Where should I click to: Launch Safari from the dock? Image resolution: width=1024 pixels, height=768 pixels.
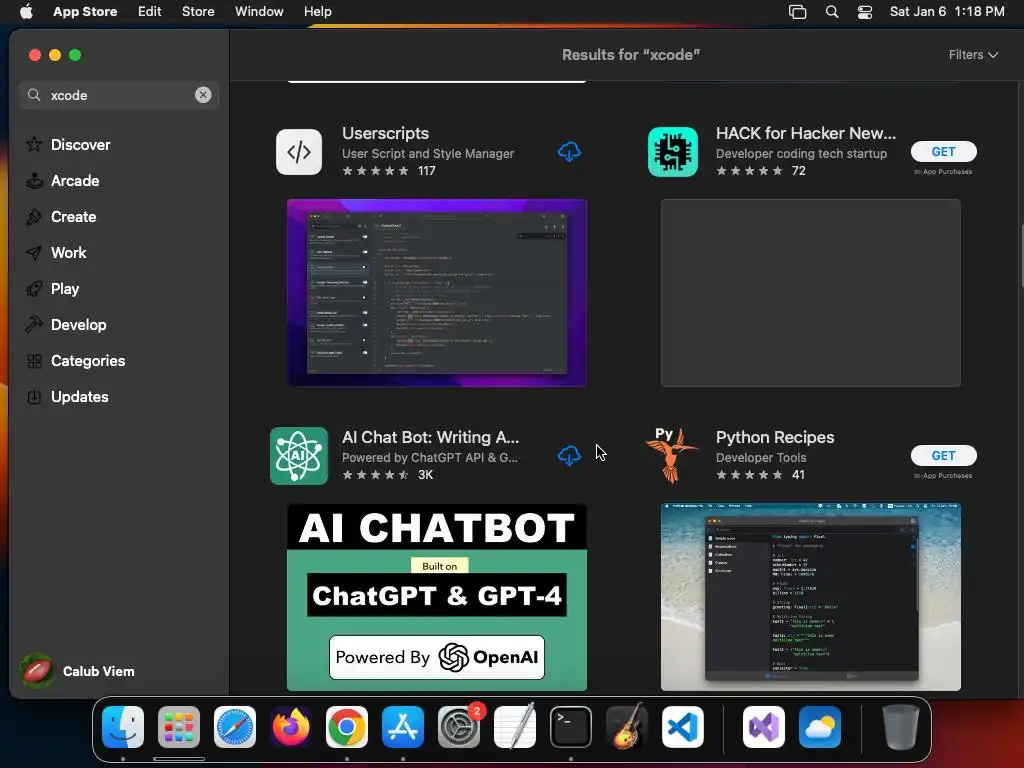tap(235, 727)
